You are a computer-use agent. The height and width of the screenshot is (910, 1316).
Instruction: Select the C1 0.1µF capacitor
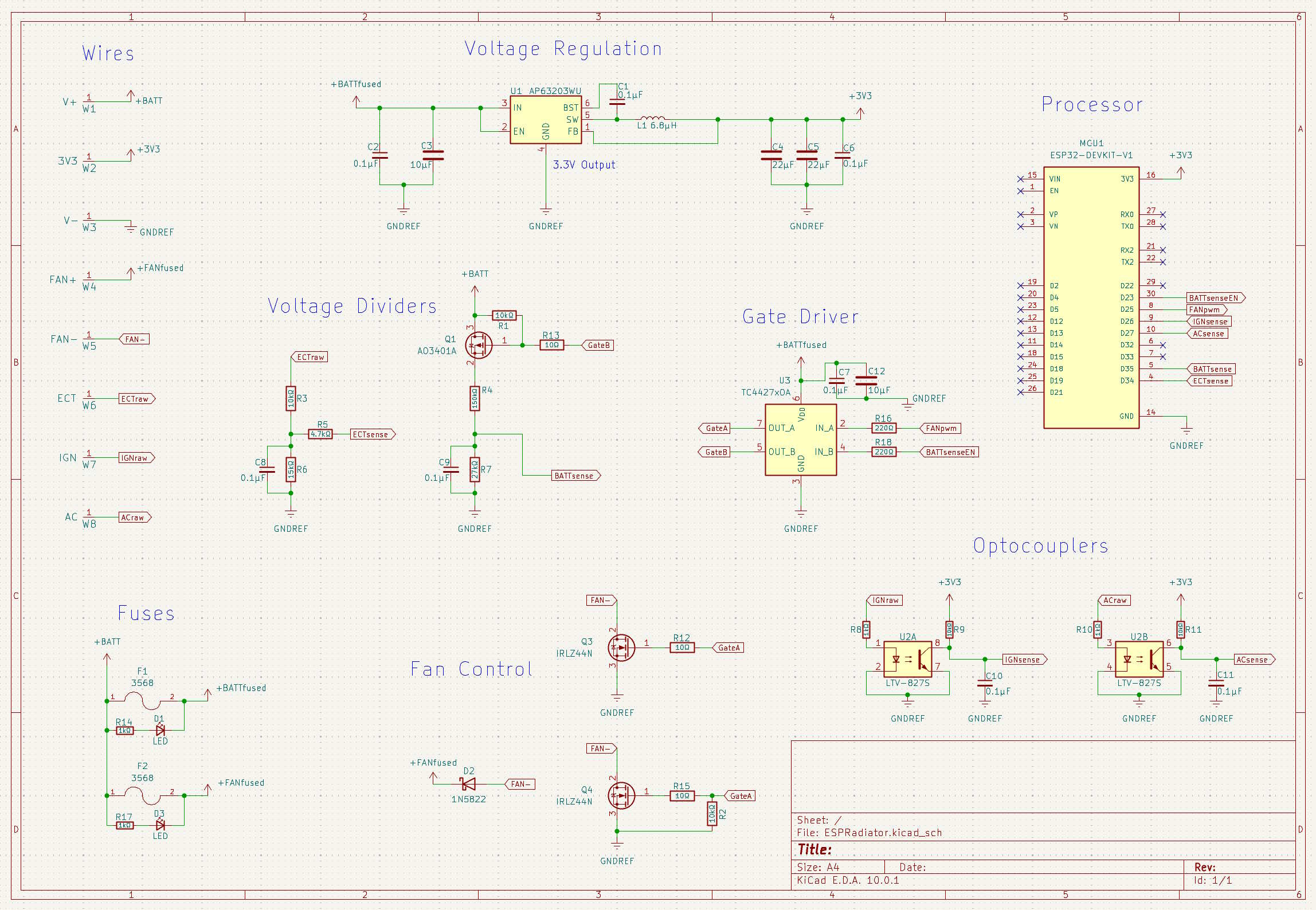pos(617,101)
